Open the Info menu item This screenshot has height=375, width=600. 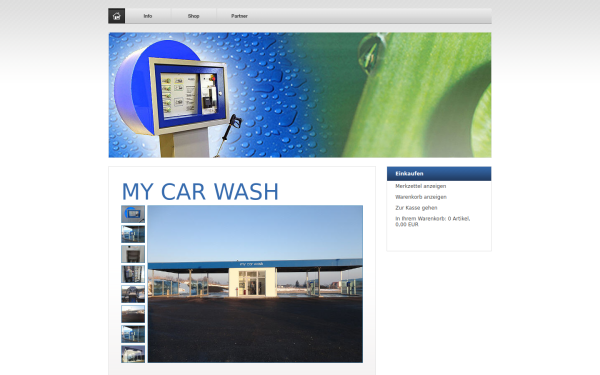coord(148,16)
